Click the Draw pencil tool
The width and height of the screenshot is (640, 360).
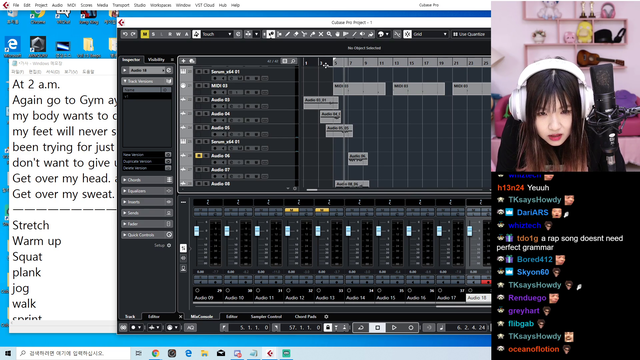pyautogui.click(x=287, y=34)
